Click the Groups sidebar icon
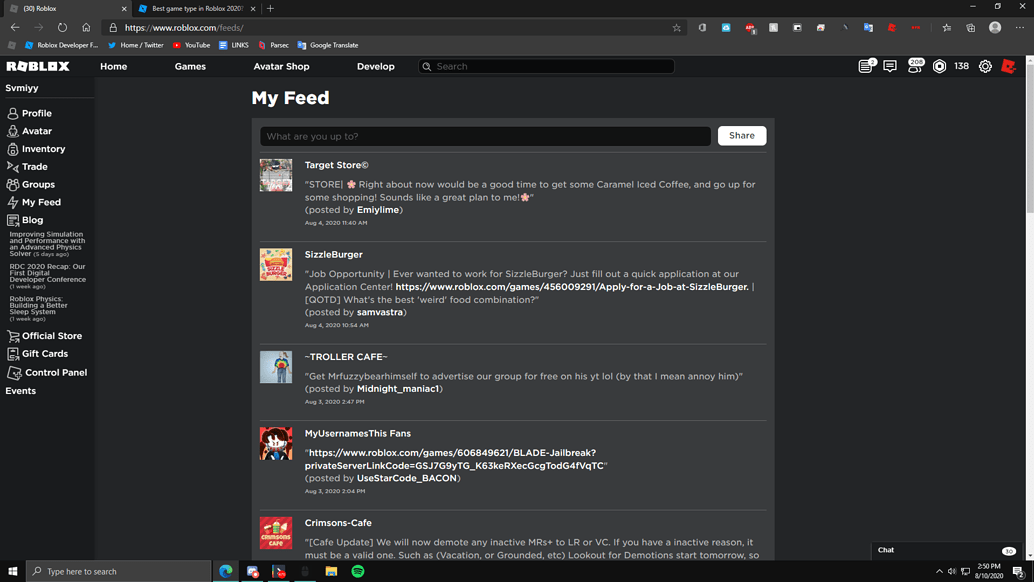Image resolution: width=1034 pixels, height=582 pixels. click(x=13, y=185)
